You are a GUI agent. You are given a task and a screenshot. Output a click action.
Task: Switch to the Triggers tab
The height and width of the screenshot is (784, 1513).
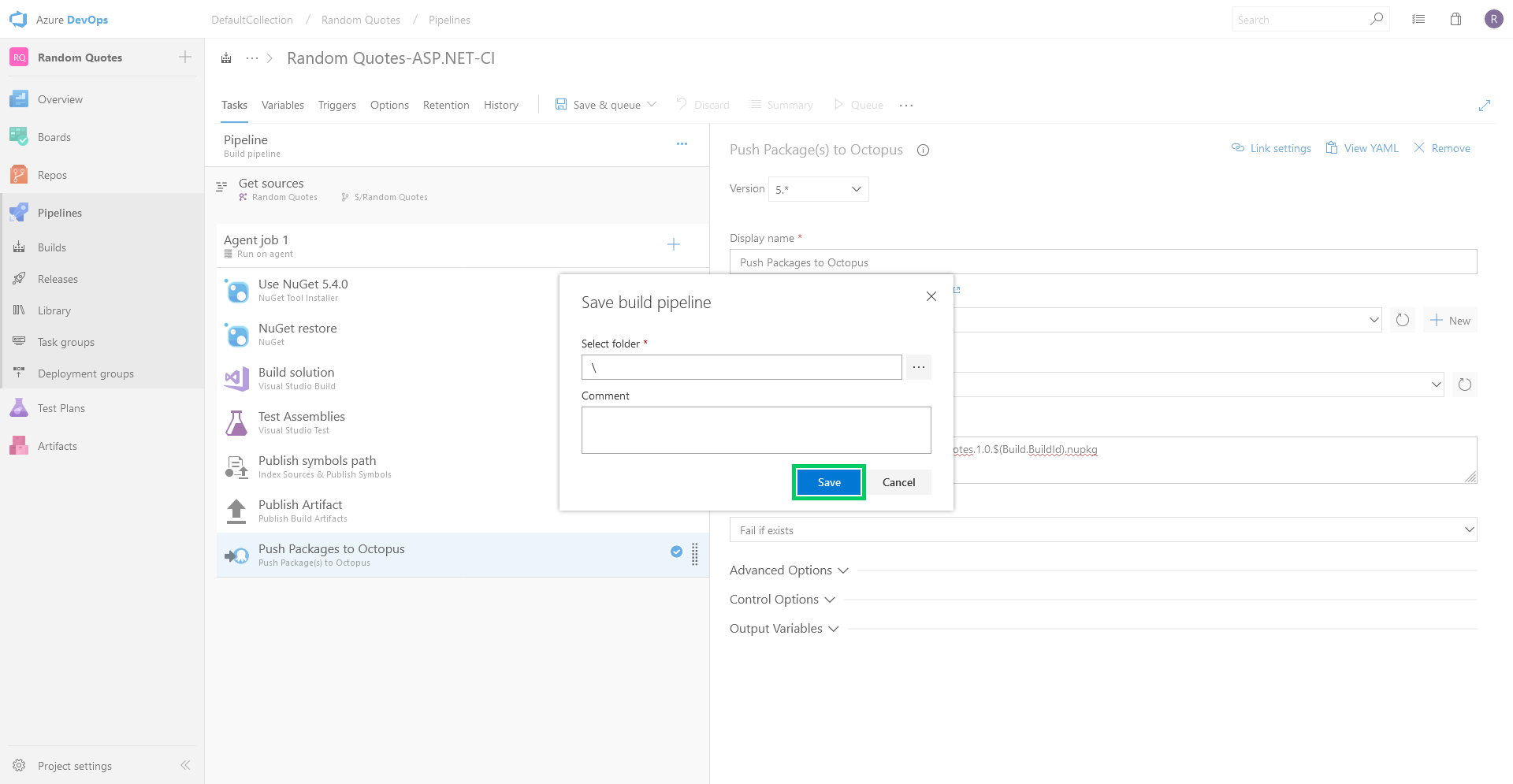tap(337, 105)
